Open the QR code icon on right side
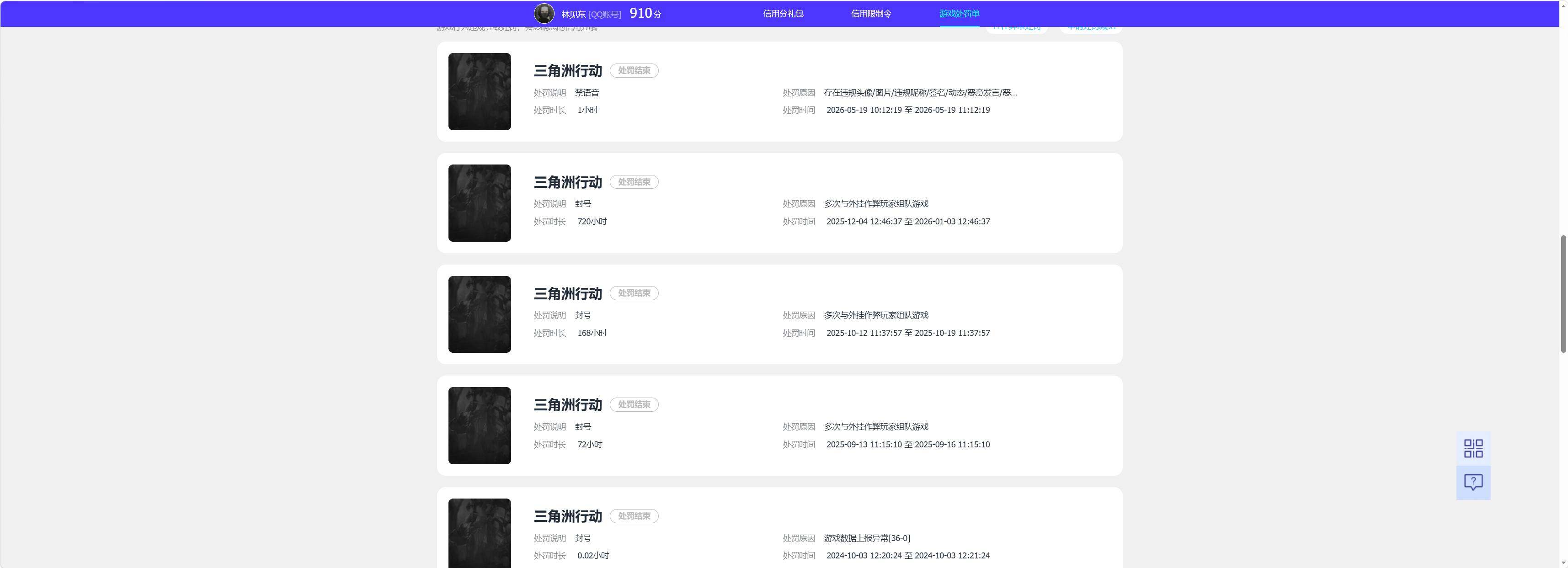Viewport: 1568px width, 568px height. pyautogui.click(x=1473, y=449)
